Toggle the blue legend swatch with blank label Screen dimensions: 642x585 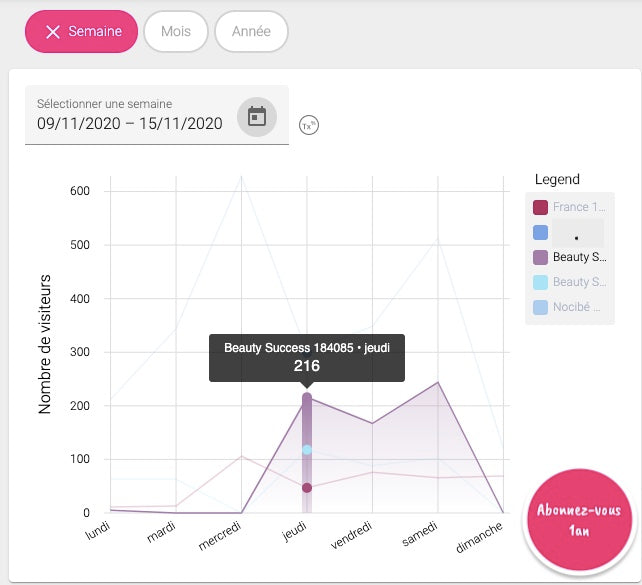pyautogui.click(x=540, y=232)
